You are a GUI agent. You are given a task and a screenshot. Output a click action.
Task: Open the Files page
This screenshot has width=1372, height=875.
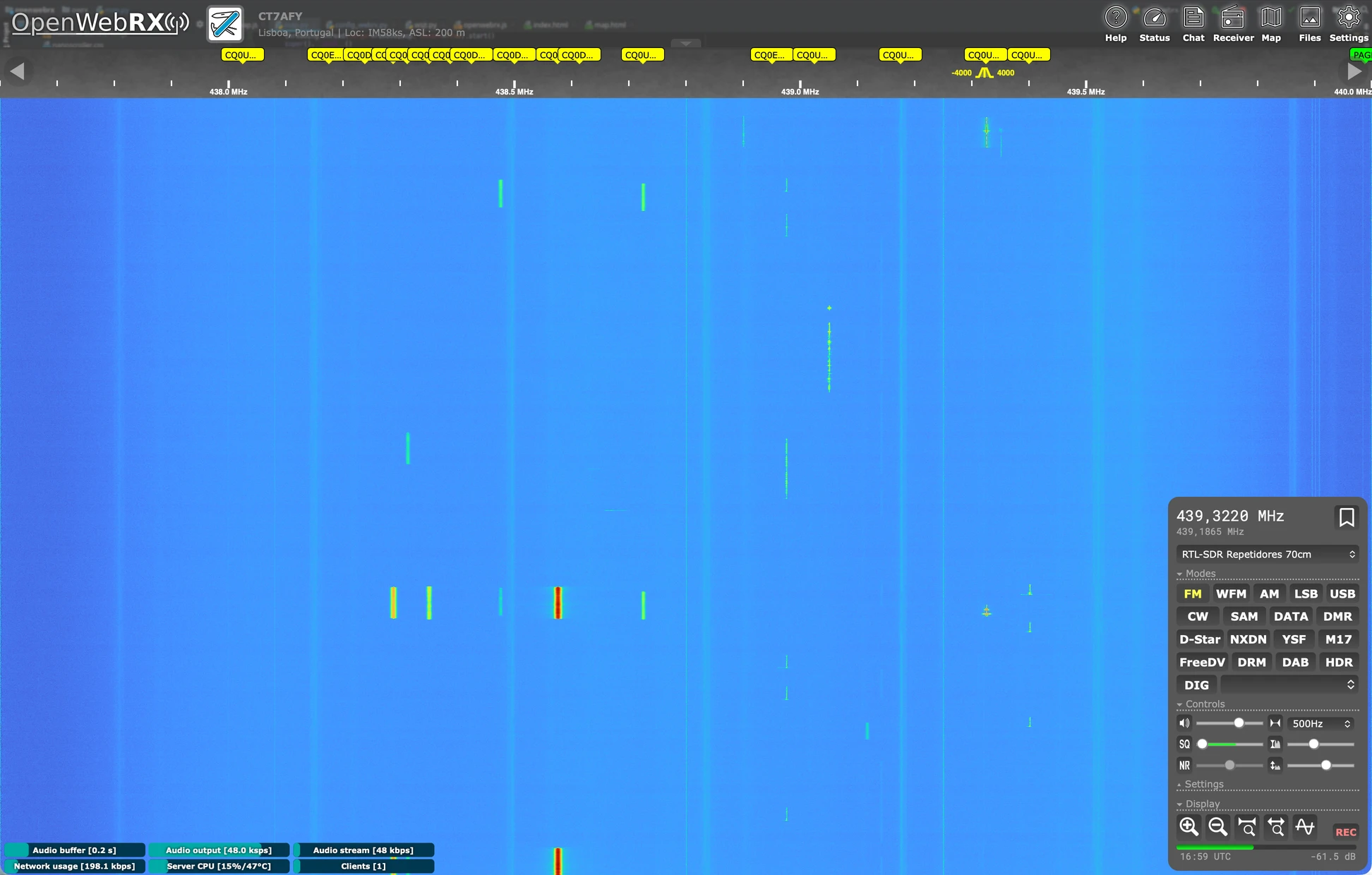pos(1310,24)
